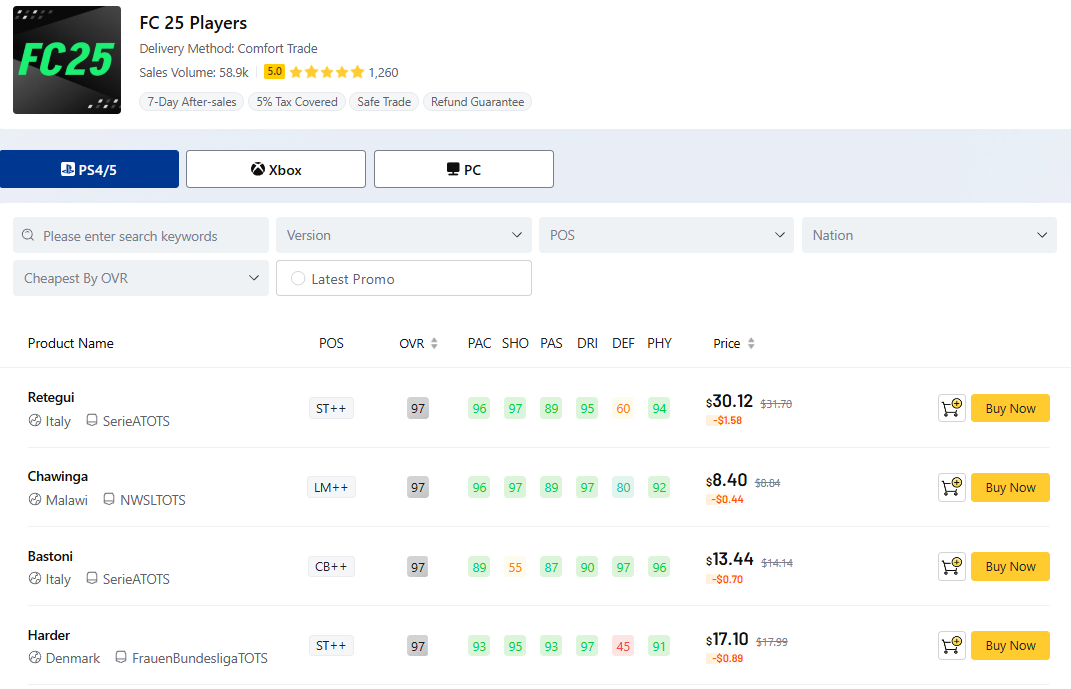This screenshot has width=1071, height=689.
Task: Click the Chawinga product name
Action: 58,476
